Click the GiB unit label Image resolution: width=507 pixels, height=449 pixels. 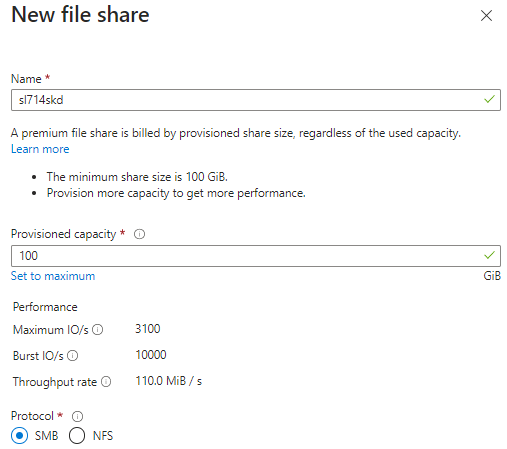[x=492, y=276]
